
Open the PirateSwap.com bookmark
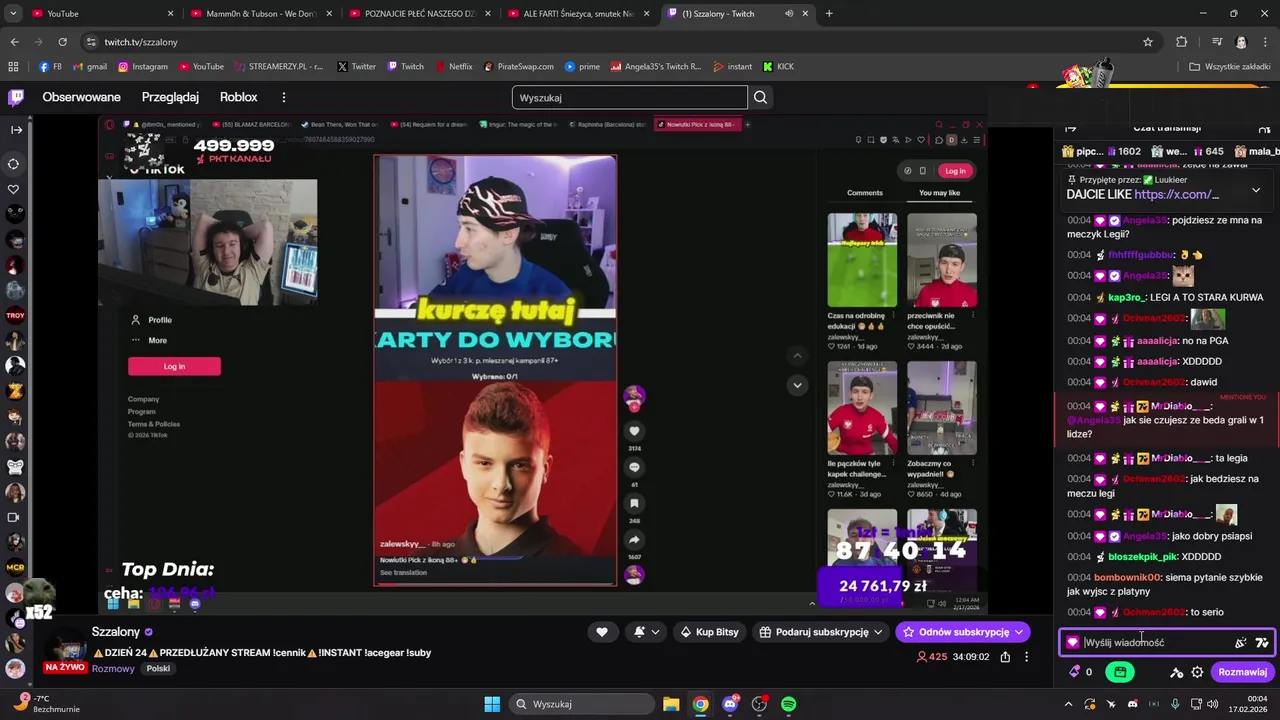[518, 67]
